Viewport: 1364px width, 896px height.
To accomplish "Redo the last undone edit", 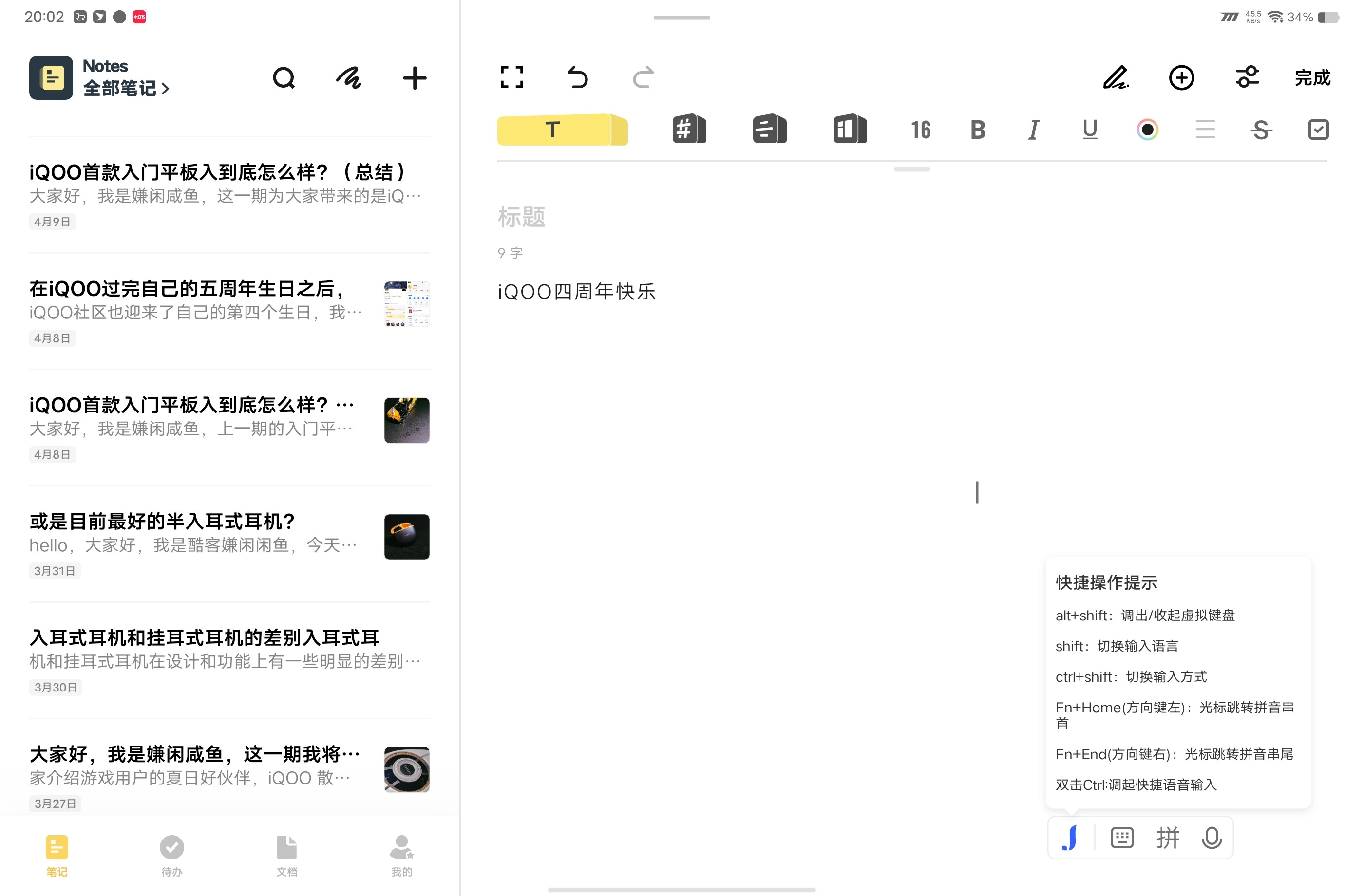I will [643, 77].
